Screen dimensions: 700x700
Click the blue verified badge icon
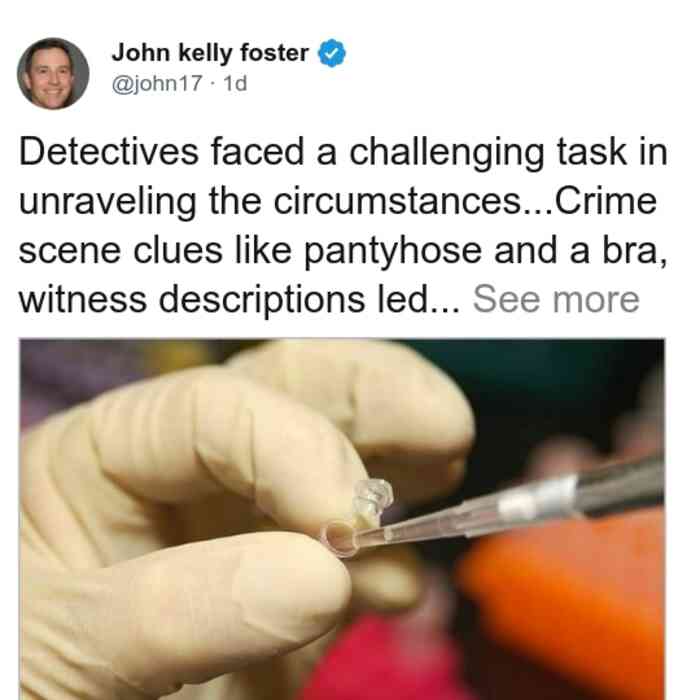pyautogui.click(x=331, y=53)
